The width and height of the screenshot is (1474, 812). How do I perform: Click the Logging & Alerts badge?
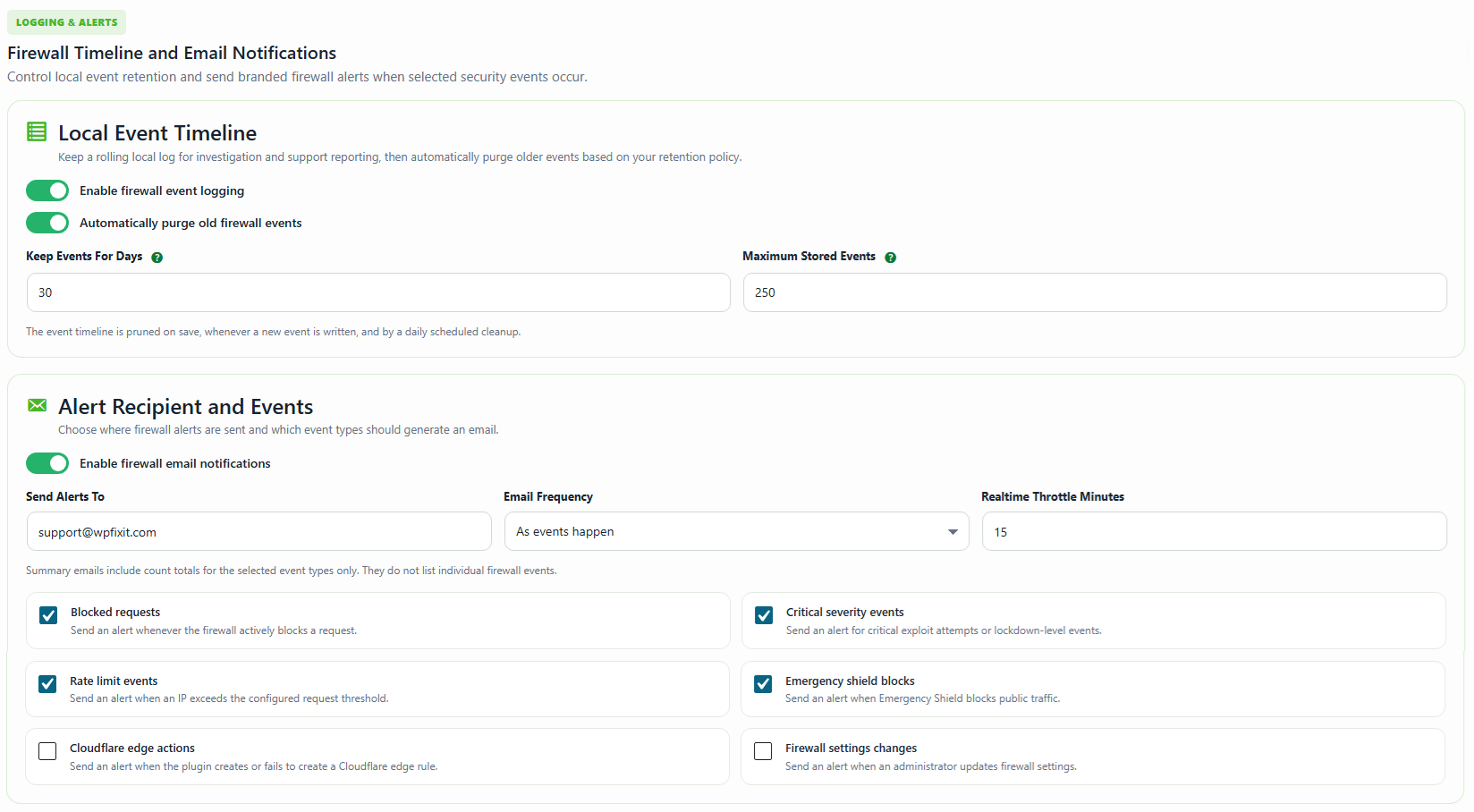67,22
